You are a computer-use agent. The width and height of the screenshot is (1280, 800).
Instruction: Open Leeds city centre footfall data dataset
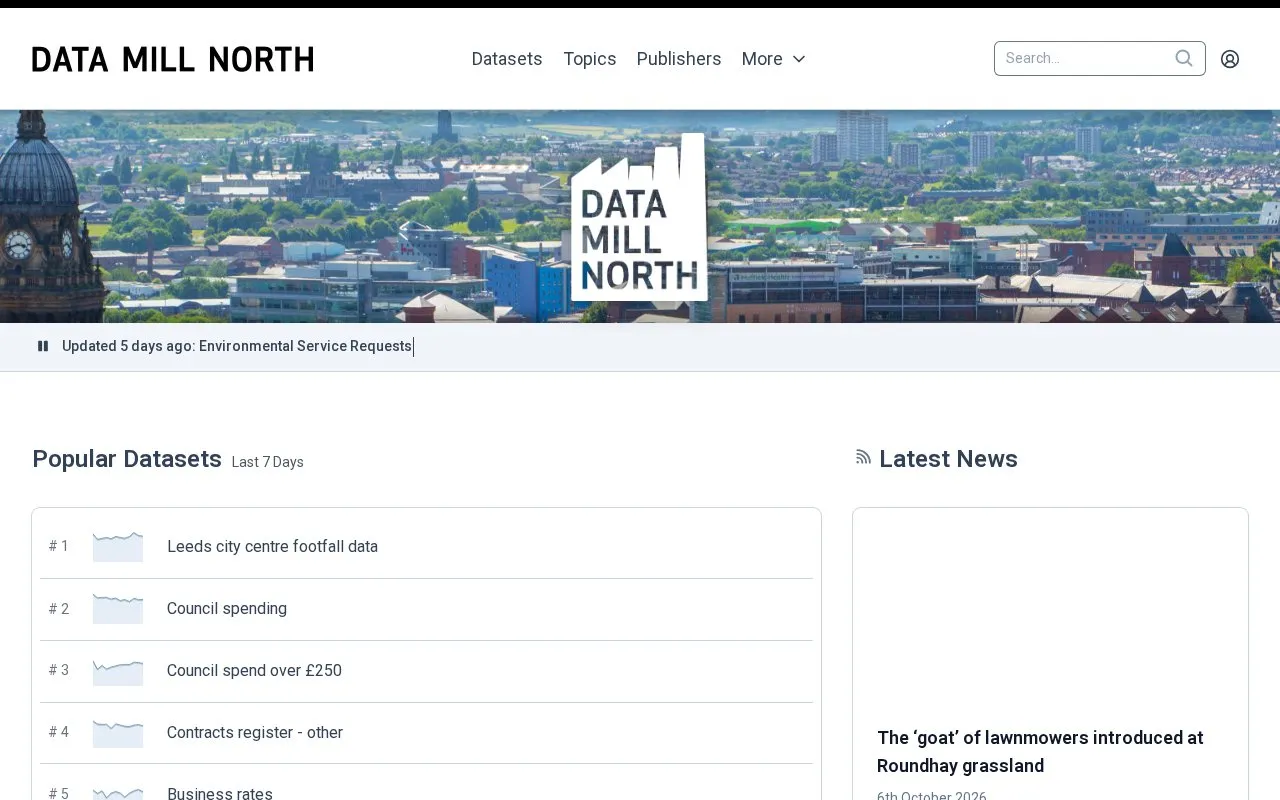tap(272, 547)
